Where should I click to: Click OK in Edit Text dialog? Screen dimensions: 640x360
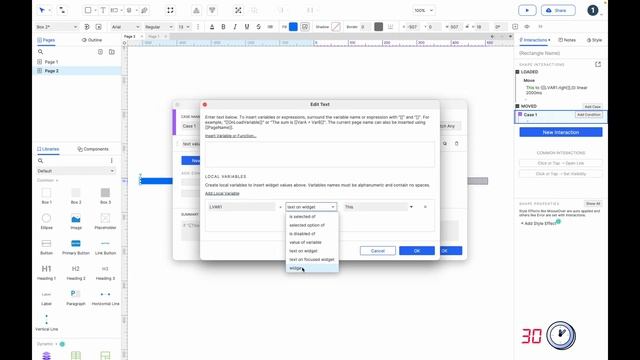pyautogui.click(x=417, y=251)
